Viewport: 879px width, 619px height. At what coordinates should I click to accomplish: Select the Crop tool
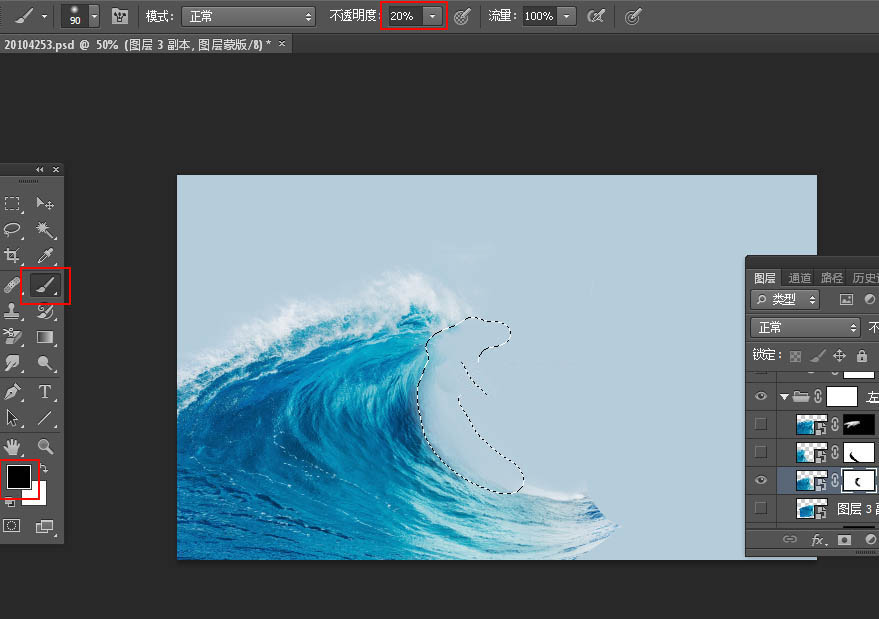tap(12, 256)
